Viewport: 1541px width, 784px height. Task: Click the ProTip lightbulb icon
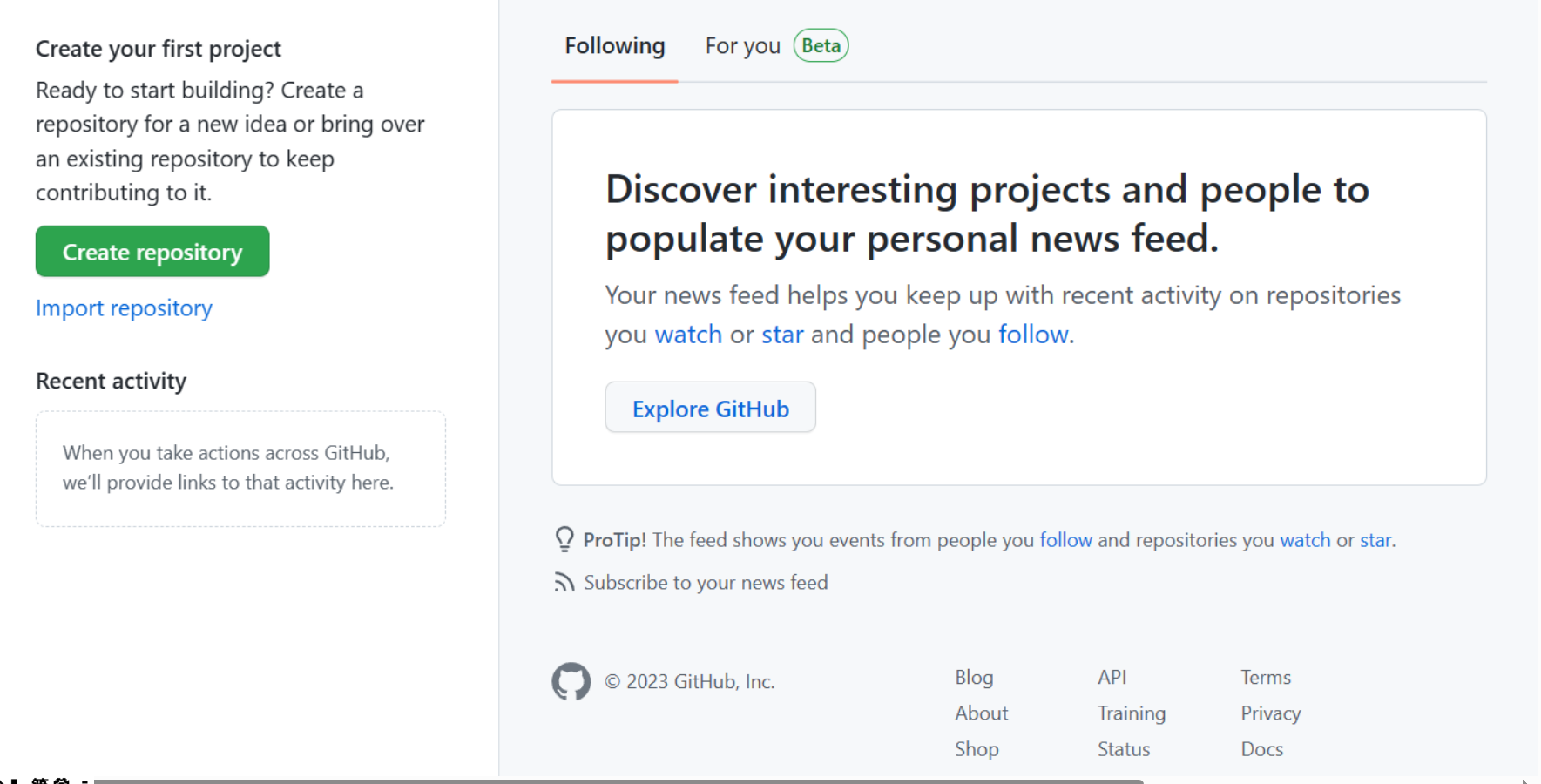click(564, 539)
